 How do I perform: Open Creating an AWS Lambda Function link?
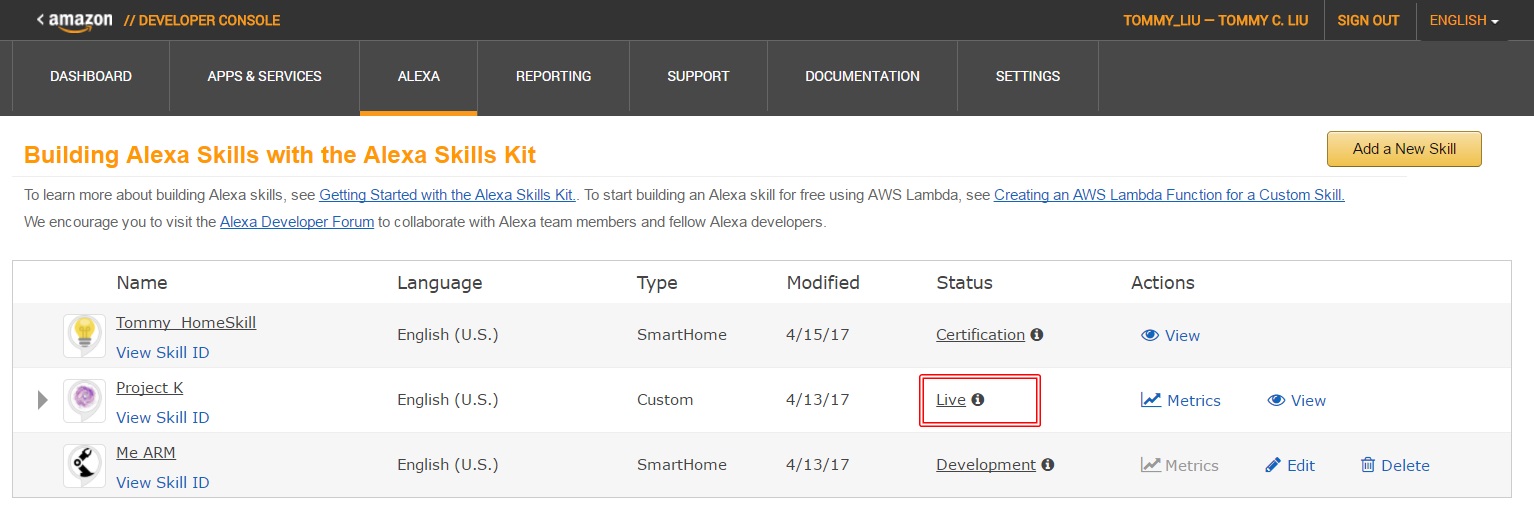(x=1169, y=195)
